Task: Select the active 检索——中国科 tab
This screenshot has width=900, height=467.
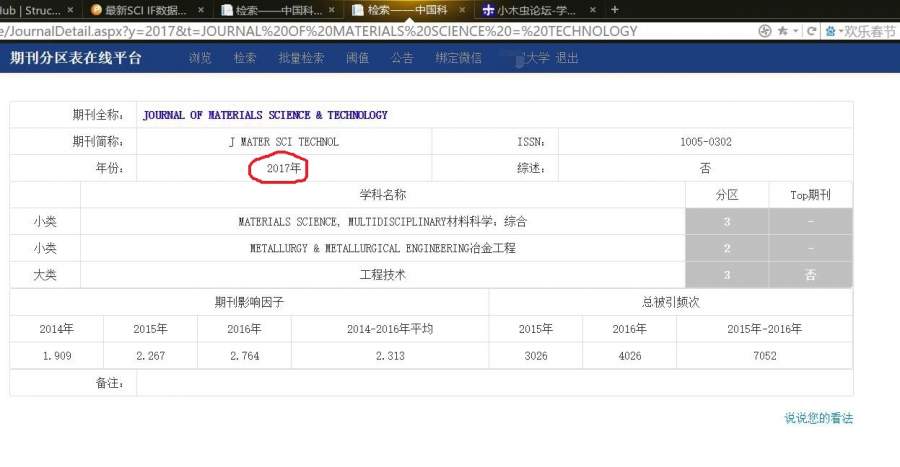Action: click(x=407, y=10)
